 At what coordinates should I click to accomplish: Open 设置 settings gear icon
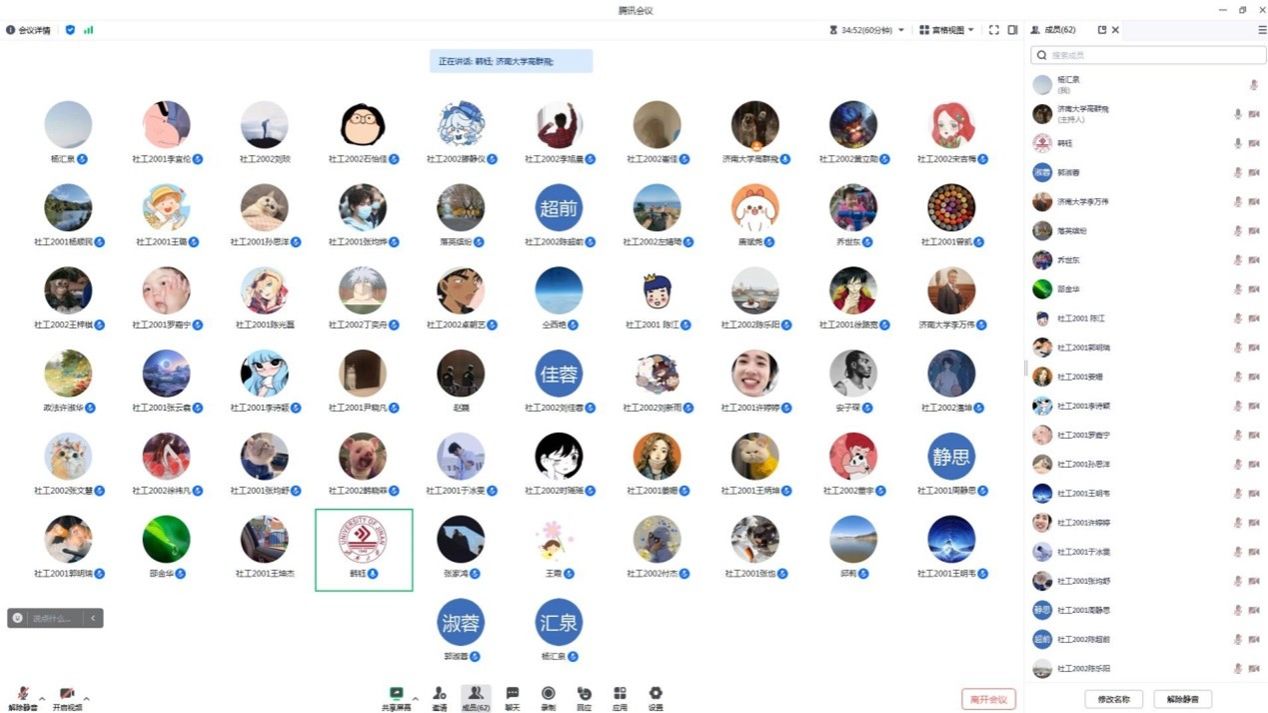click(x=656, y=694)
